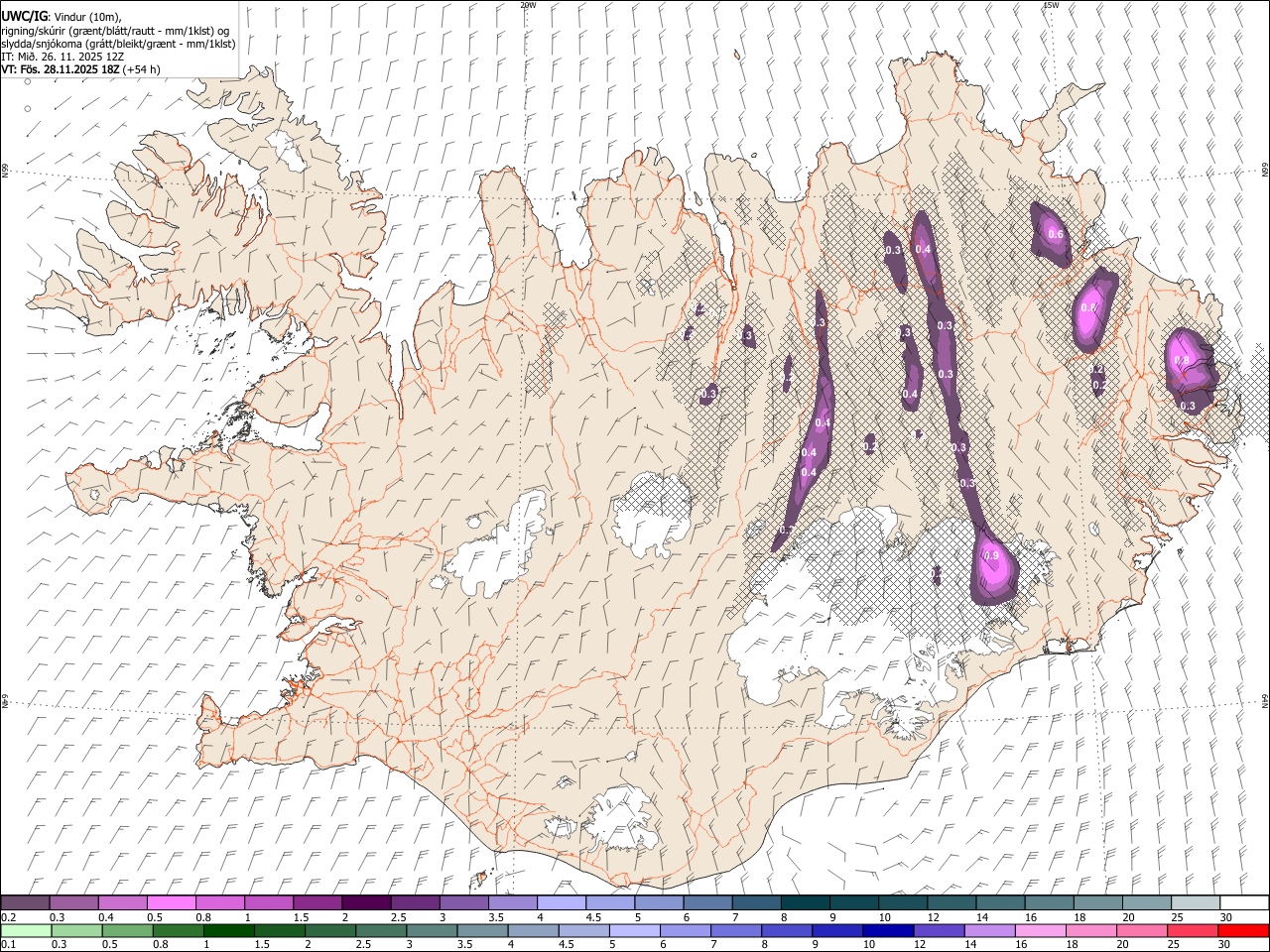Click the 'UWC/IG' title text
Image resolution: width=1270 pixels, height=952 pixels.
tap(24, 17)
